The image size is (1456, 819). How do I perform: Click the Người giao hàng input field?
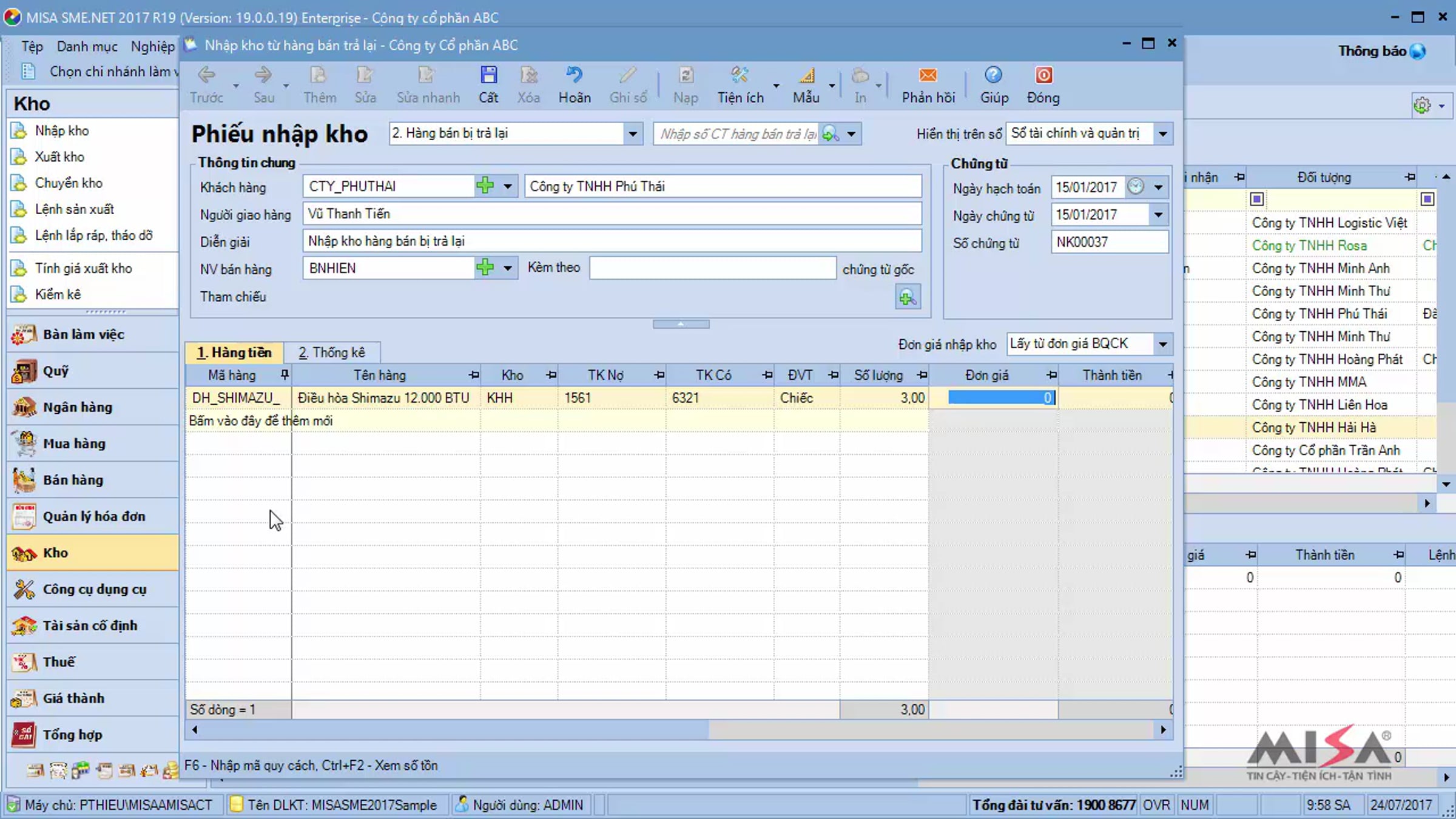click(x=612, y=214)
